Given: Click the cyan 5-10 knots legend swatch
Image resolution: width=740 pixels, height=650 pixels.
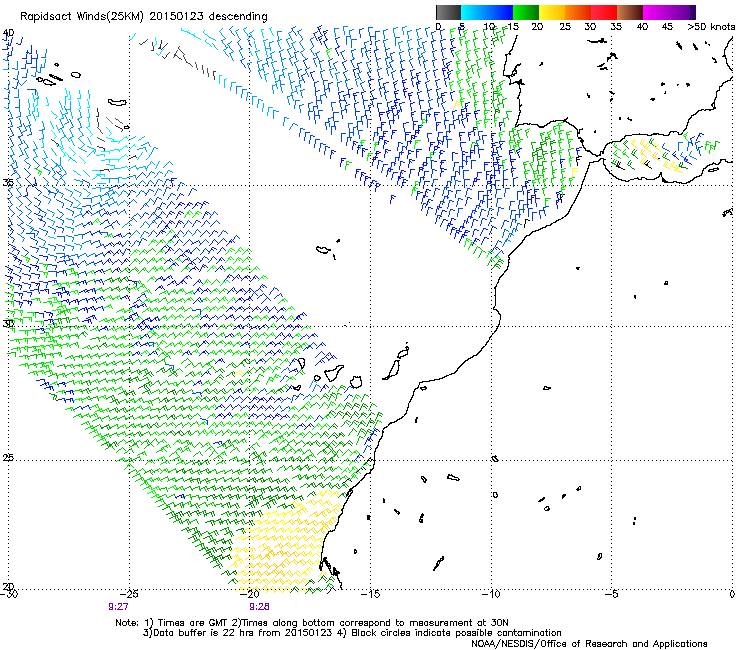Looking at the screenshot, I should 474,12.
